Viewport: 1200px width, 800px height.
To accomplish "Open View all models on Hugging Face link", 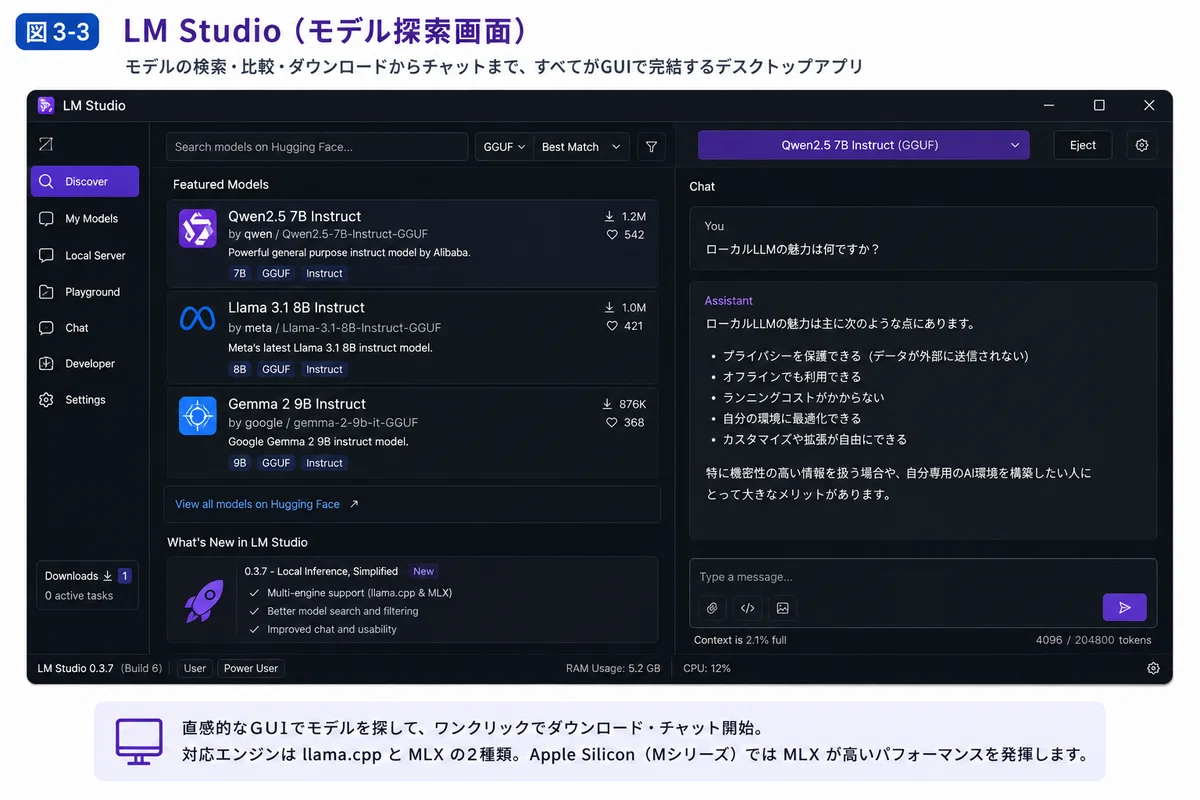I will pyautogui.click(x=258, y=504).
